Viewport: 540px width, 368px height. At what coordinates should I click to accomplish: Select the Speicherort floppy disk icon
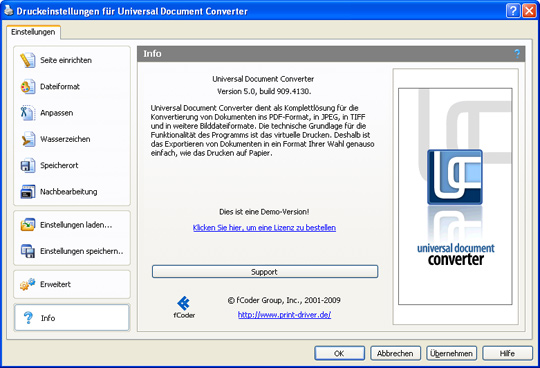tap(28, 166)
